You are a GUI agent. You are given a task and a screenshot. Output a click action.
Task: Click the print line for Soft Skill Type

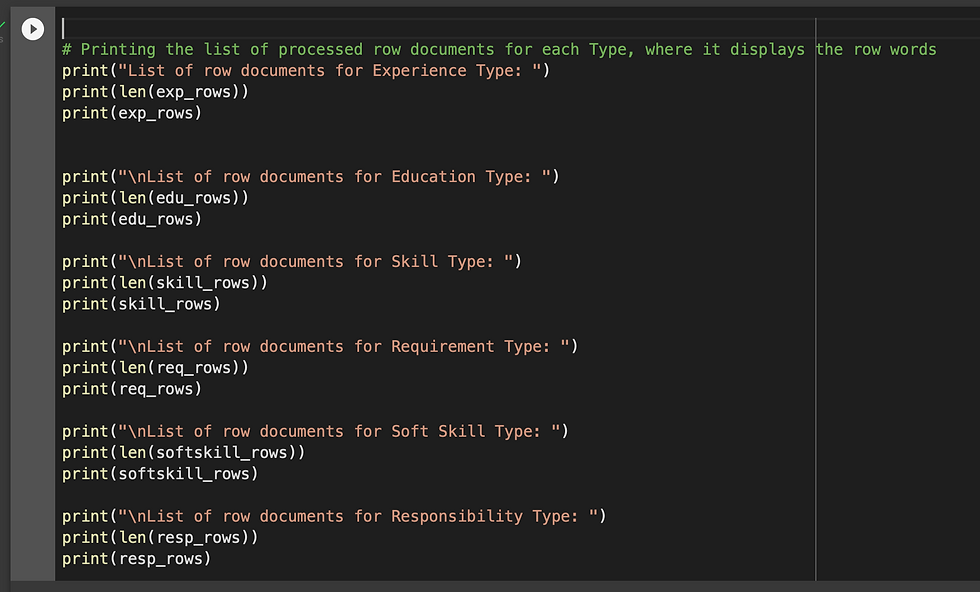315,432
